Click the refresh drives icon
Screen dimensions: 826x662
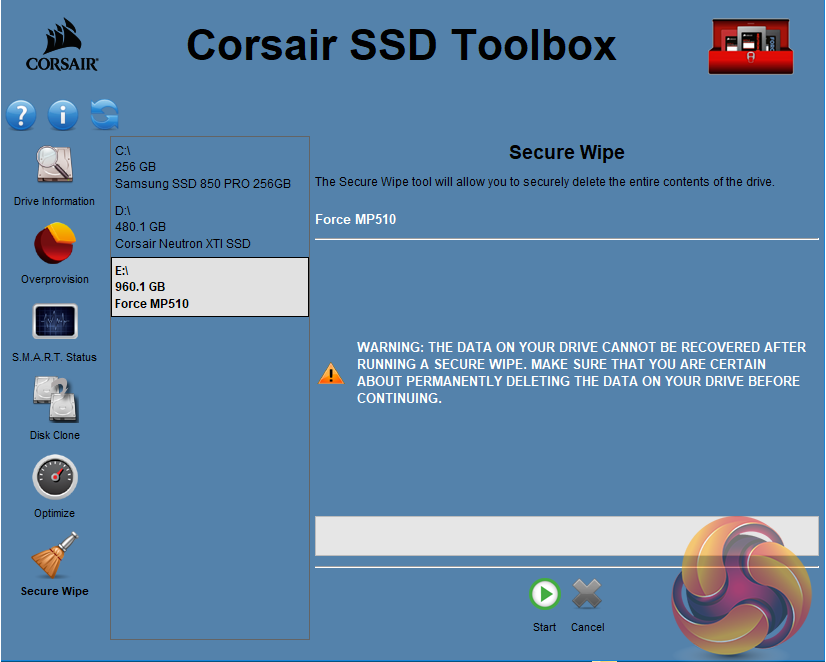point(104,115)
